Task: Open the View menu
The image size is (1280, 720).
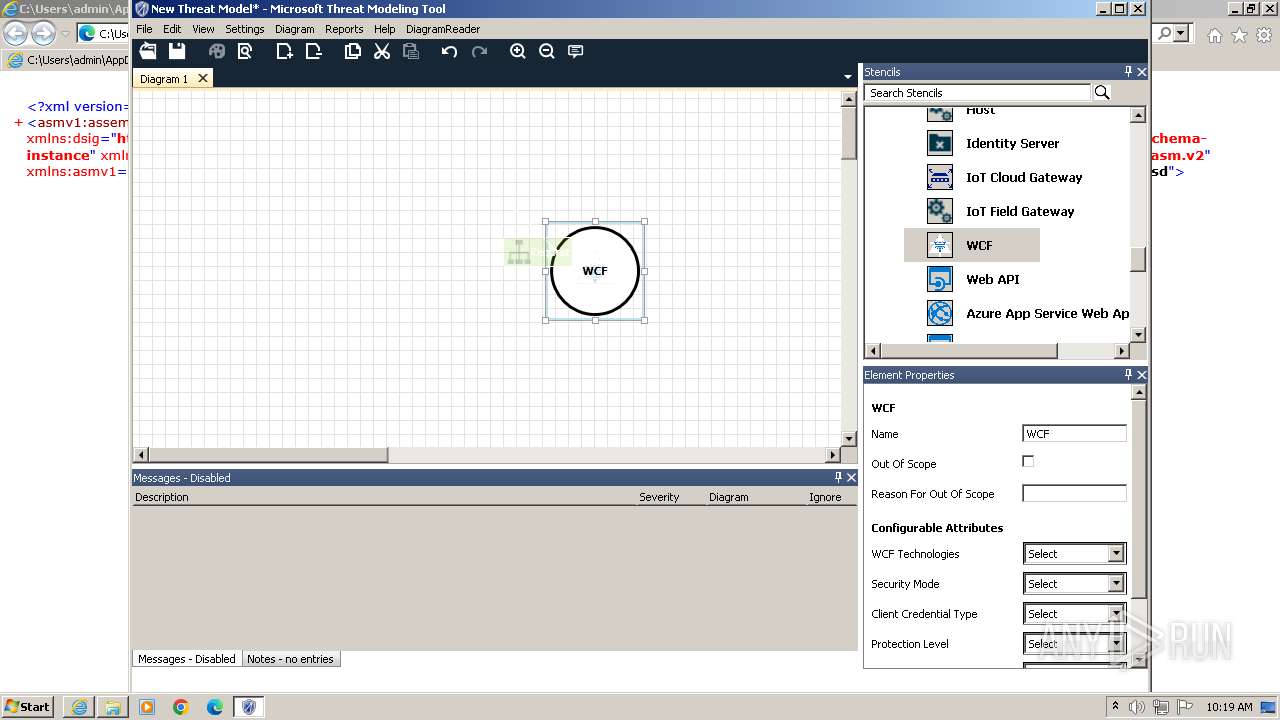Action: [203, 29]
